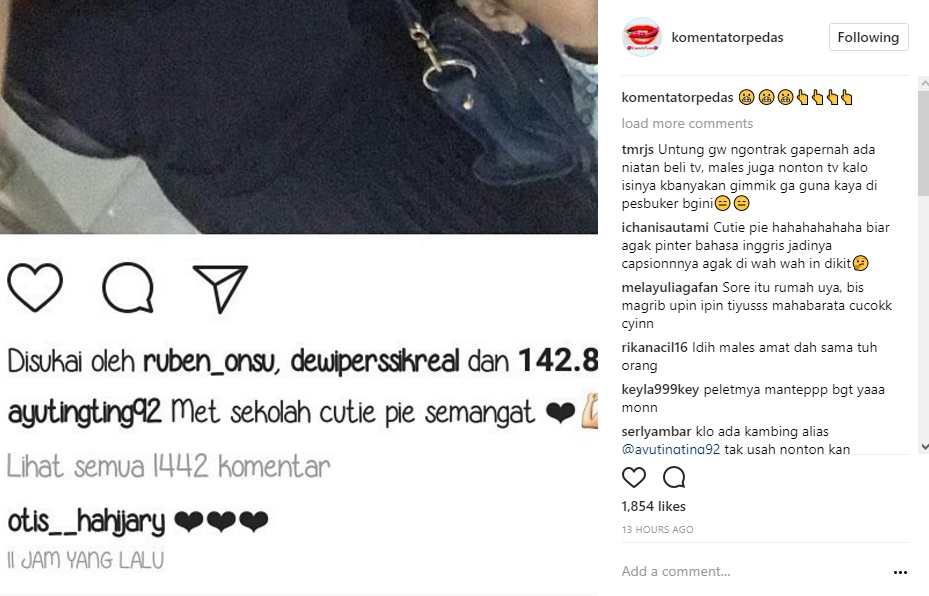View the 1,854 likes list
929x596 pixels.
(x=653, y=507)
